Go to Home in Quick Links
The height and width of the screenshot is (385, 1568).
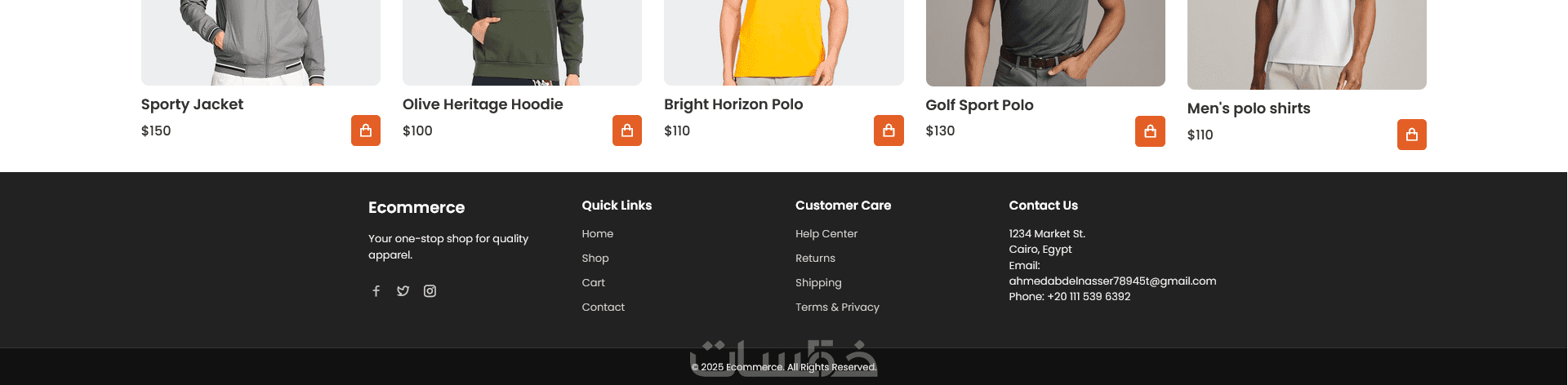597,234
